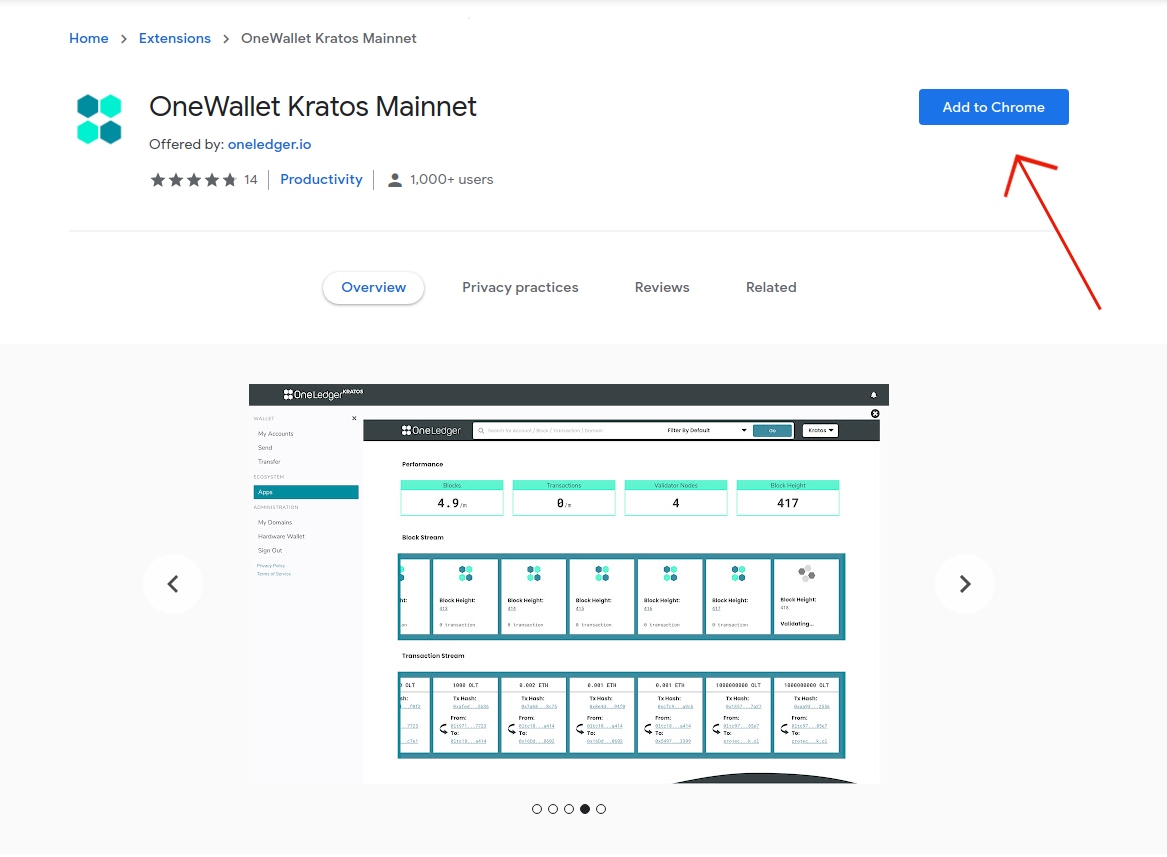
Task: Navigate to the Extensions breadcrumb
Action: (x=175, y=38)
